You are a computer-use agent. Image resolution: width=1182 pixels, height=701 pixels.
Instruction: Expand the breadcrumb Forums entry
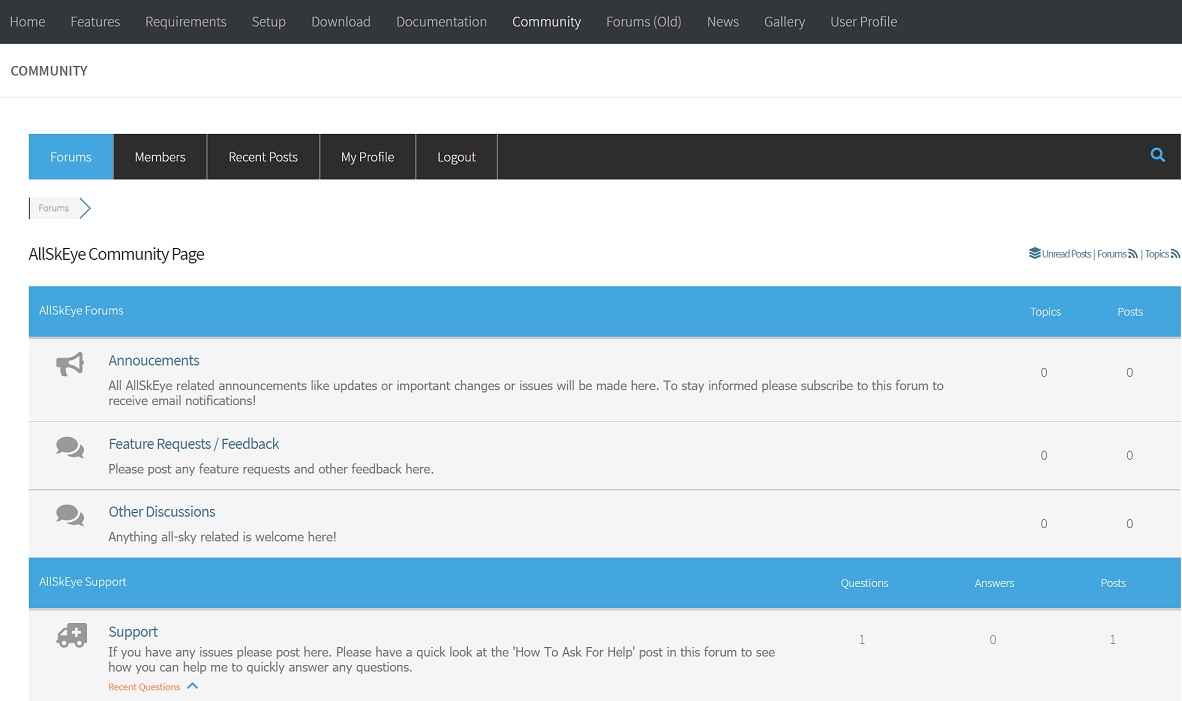point(53,208)
